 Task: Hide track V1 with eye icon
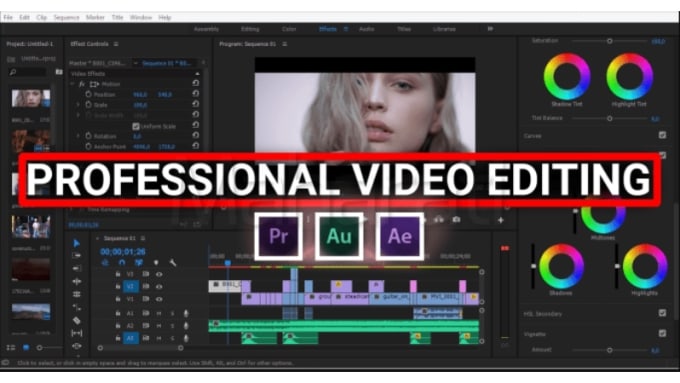(x=159, y=299)
